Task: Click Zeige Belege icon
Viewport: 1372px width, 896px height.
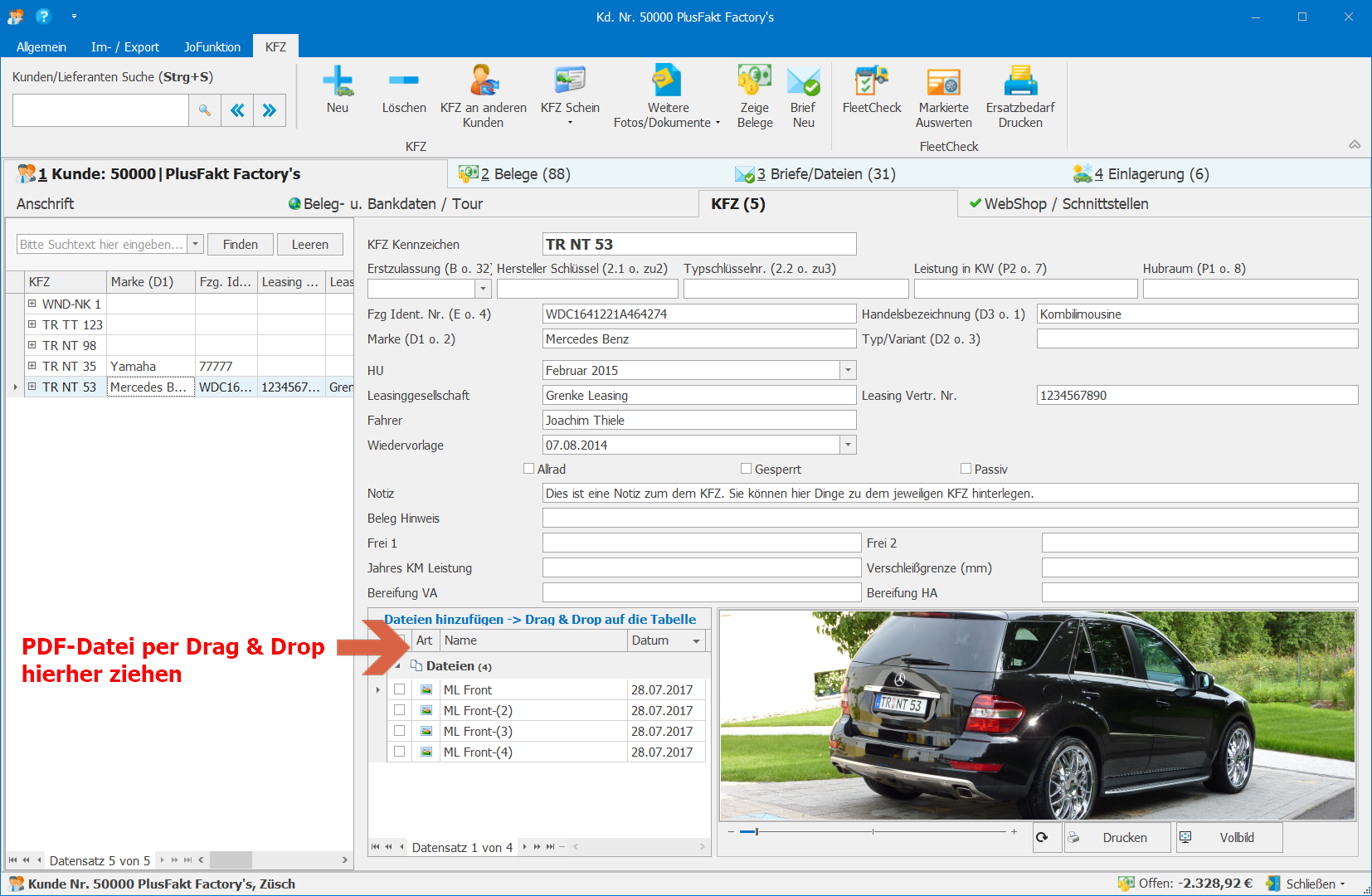Action: coord(755,81)
